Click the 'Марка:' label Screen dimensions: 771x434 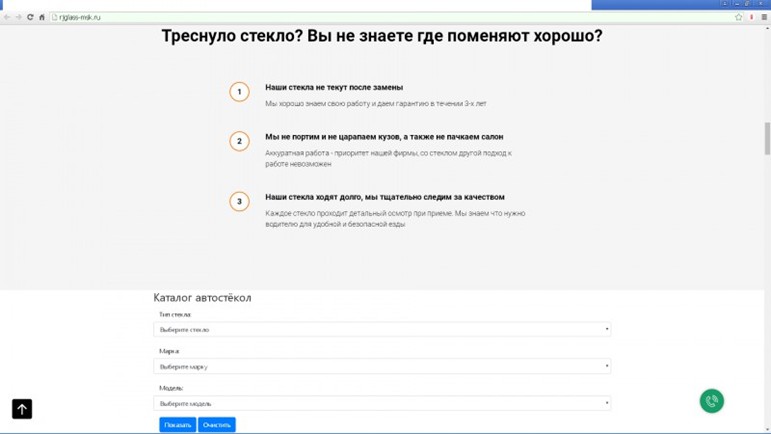(169, 351)
